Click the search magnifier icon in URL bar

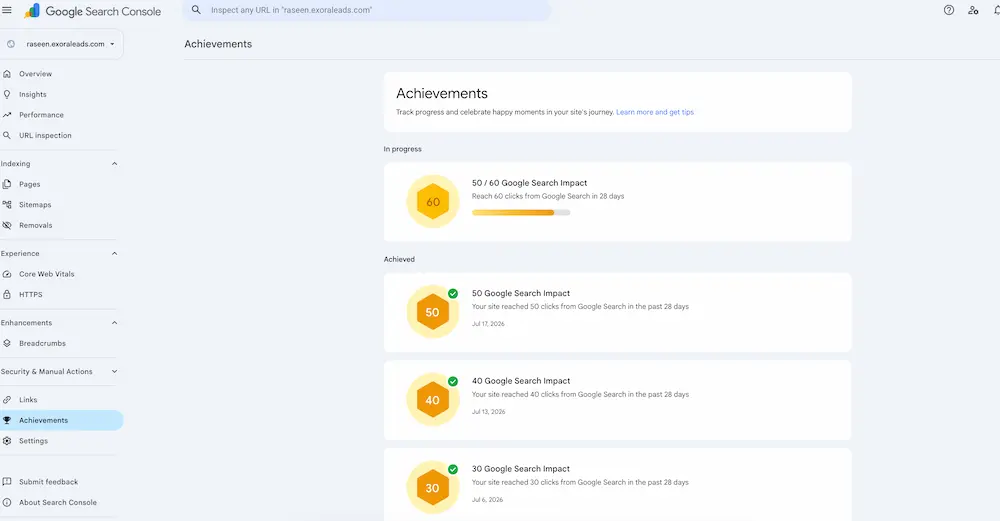196,10
